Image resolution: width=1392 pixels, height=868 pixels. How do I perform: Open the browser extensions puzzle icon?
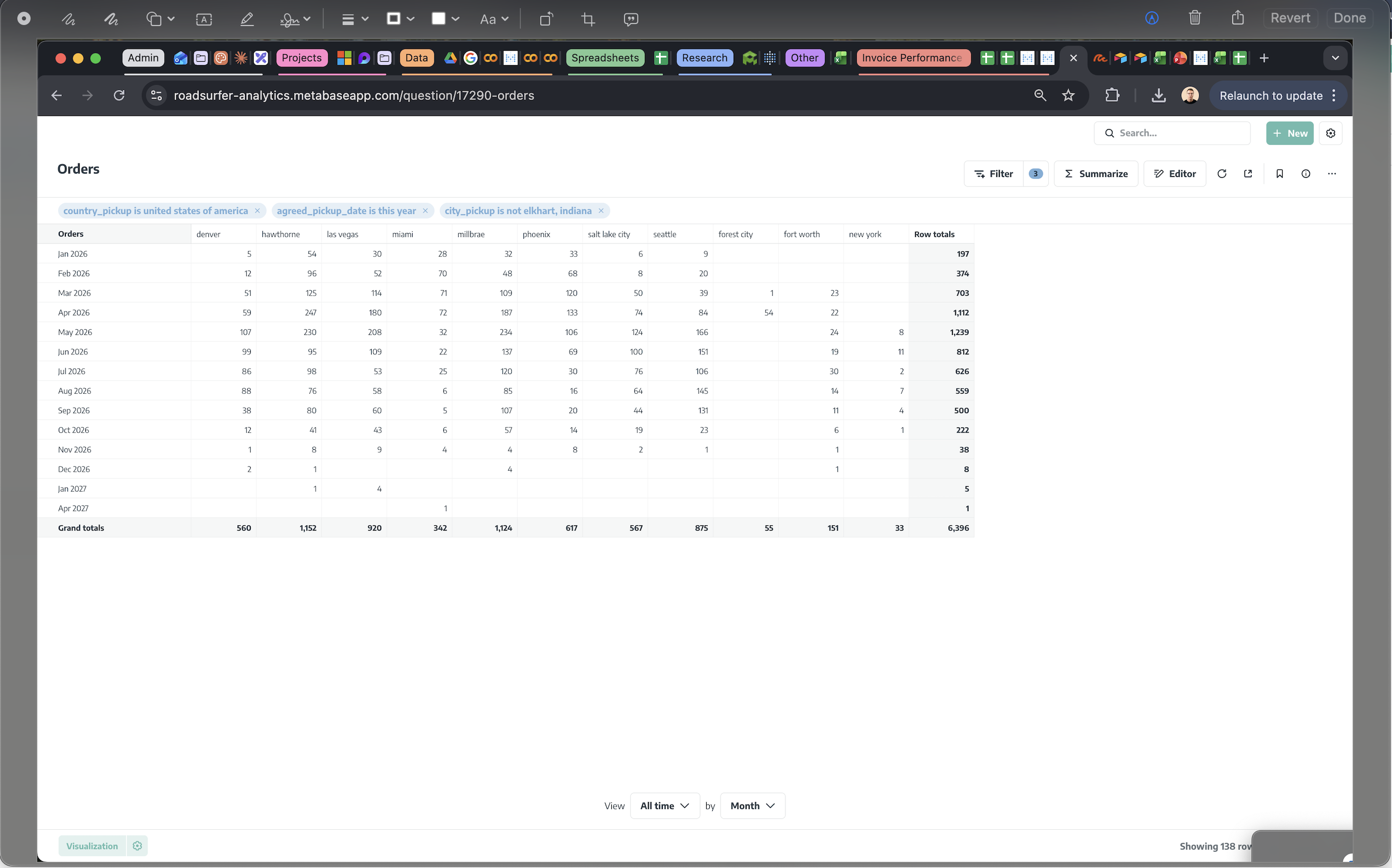(1112, 95)
